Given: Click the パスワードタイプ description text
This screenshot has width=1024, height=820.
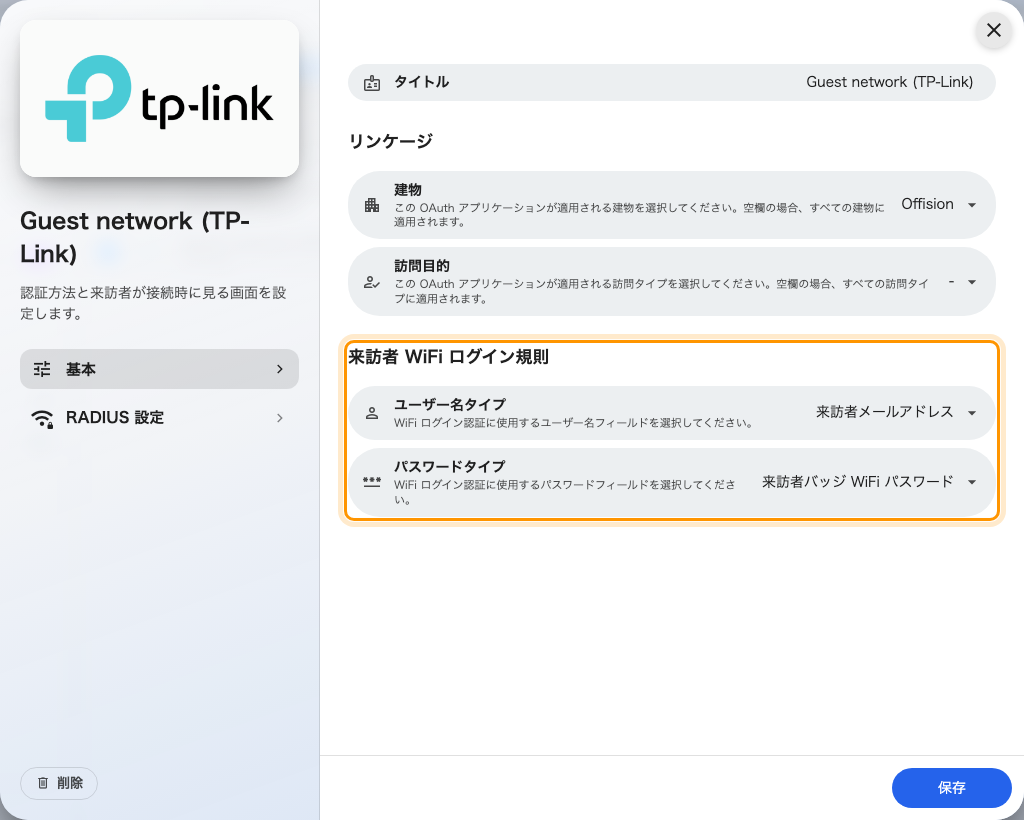Looking at the screenshot, I should point(564,492).
